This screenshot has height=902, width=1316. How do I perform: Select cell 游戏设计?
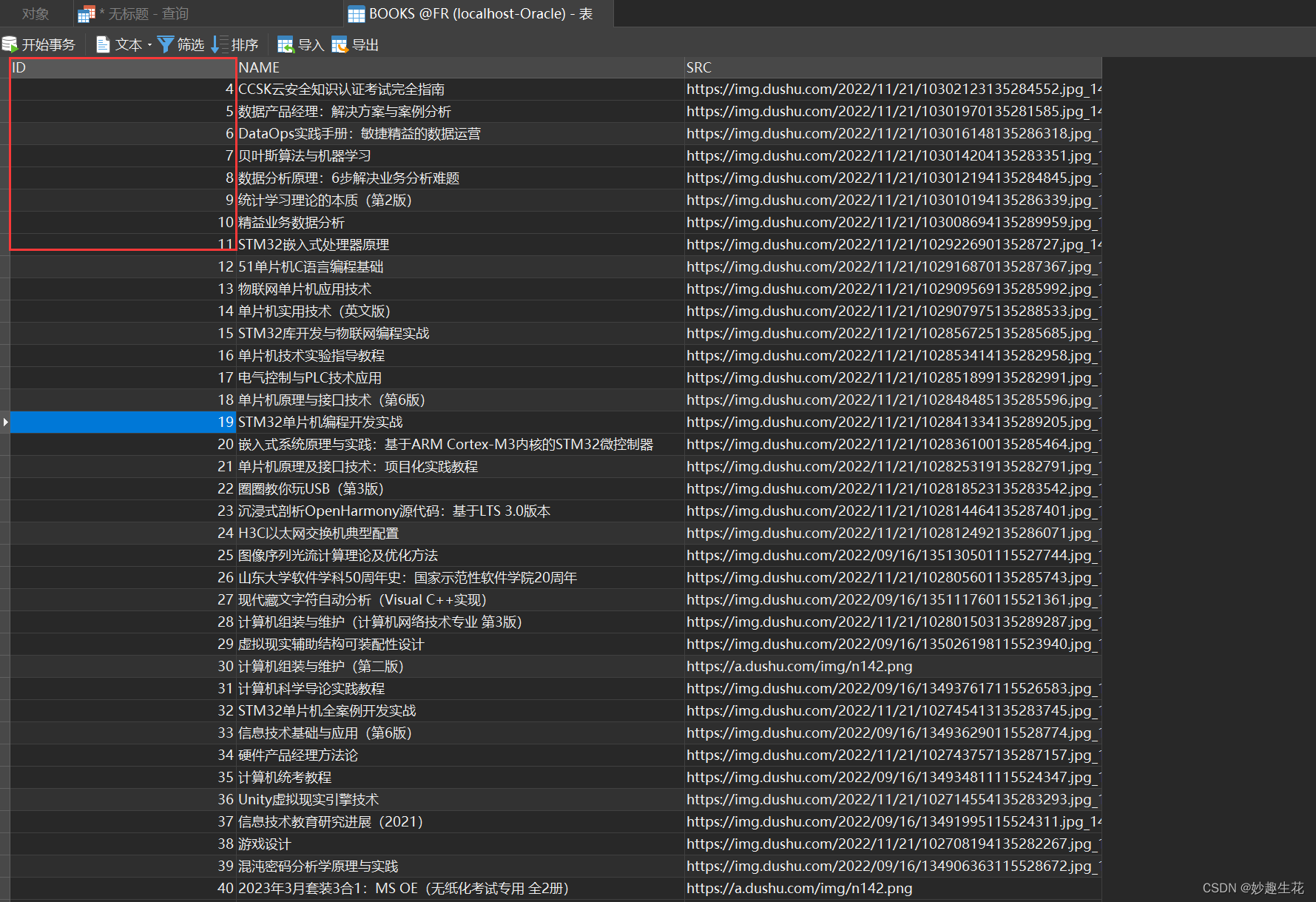(x=460, y=844)
